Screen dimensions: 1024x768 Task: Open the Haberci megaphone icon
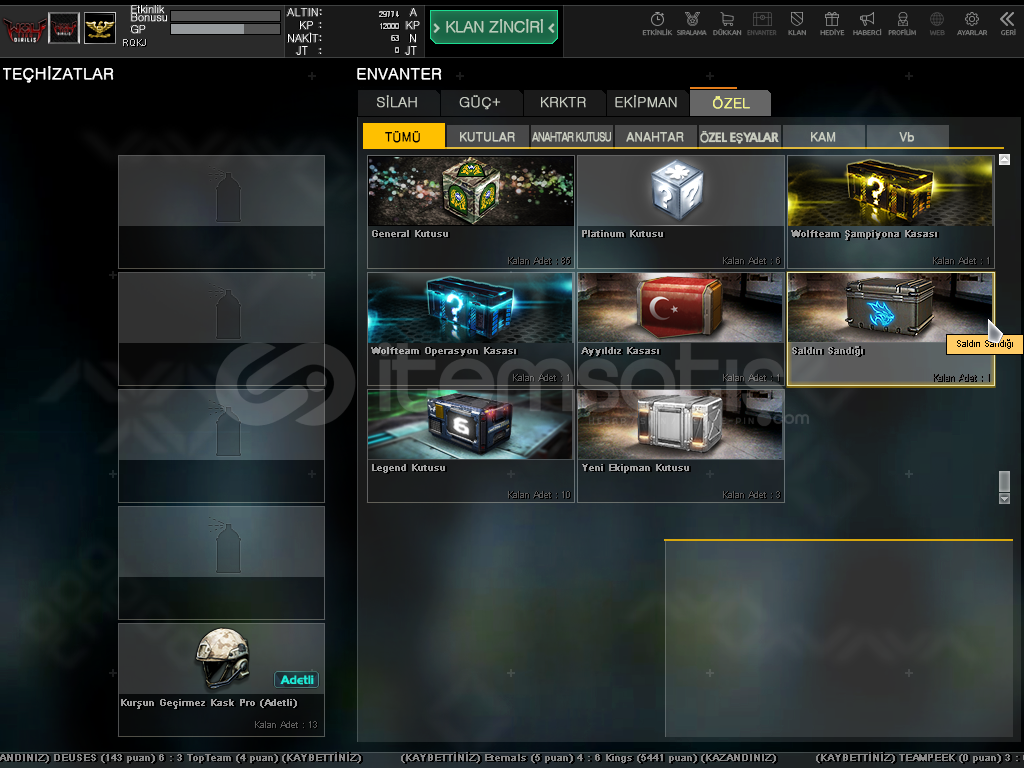click(867, 24)
